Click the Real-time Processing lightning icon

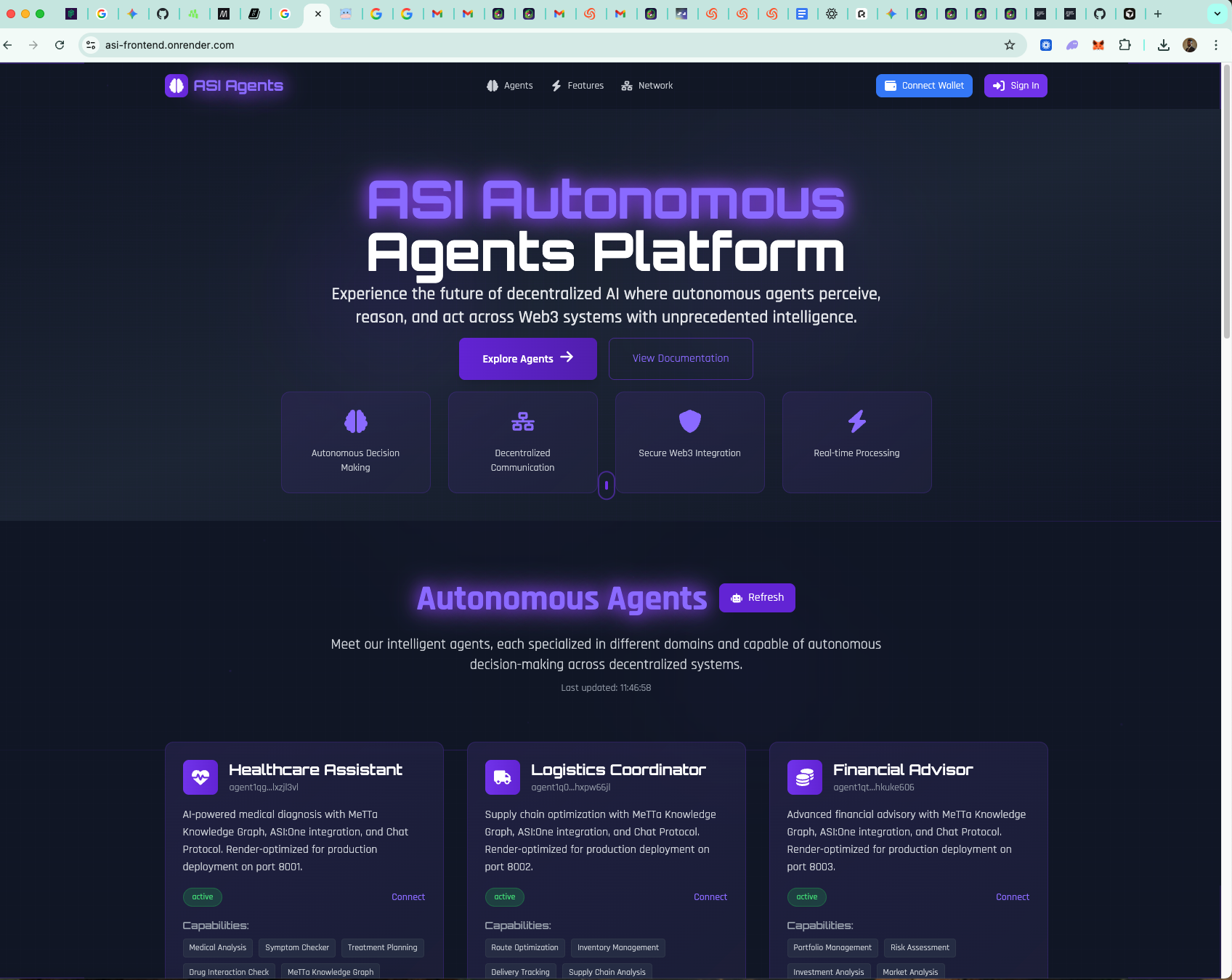(856, 421)
